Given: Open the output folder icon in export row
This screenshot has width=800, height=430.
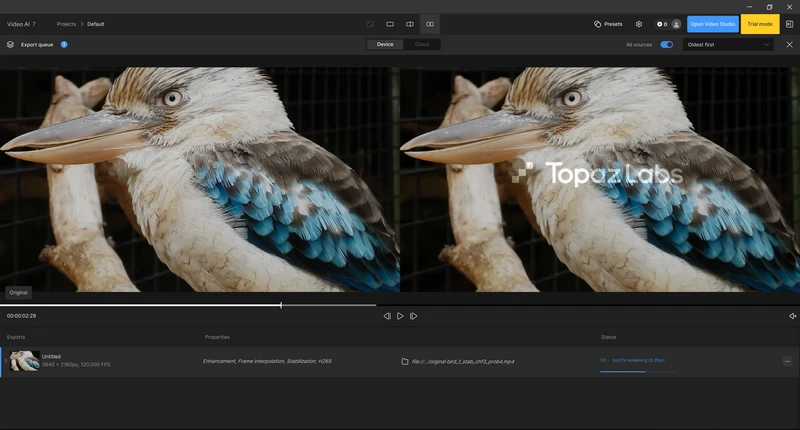Looking at the screenshot, I should [405, 361].
